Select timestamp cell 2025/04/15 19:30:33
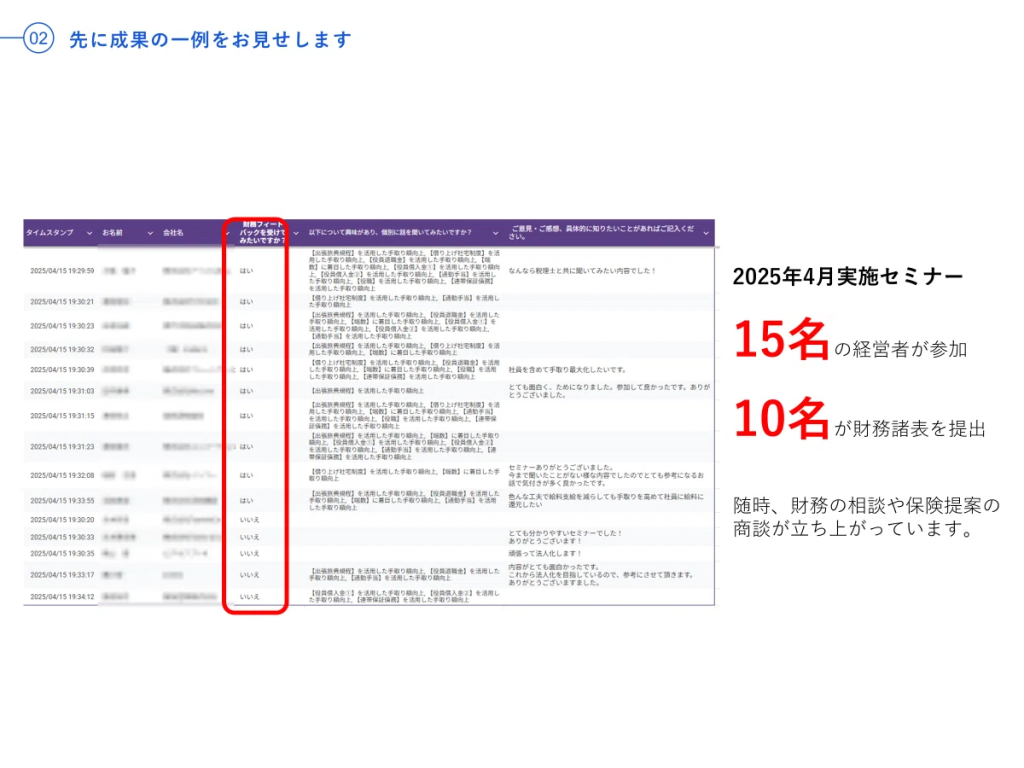 pos(62,537)
